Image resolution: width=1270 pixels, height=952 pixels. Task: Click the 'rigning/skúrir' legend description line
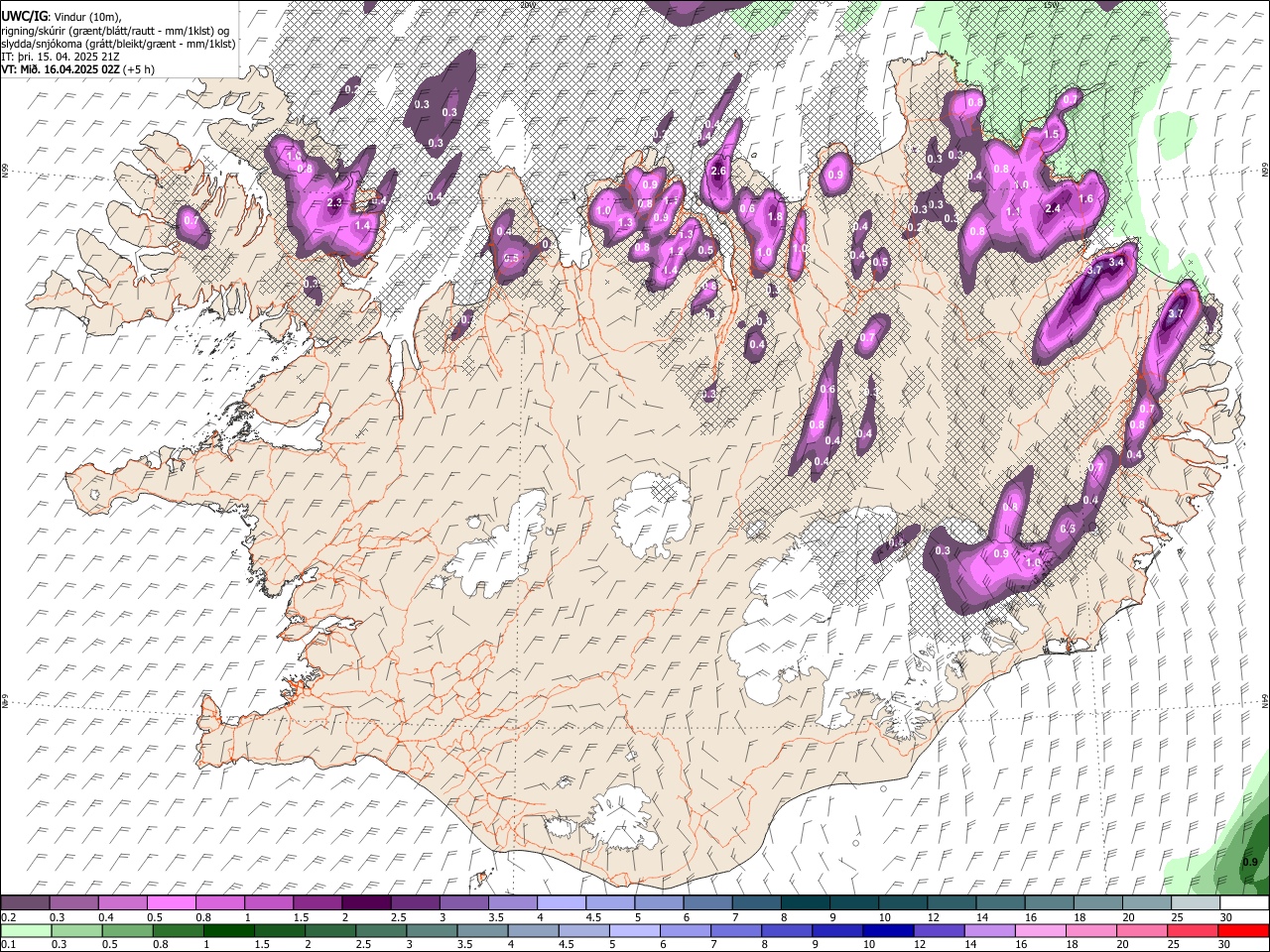pyautogui.click(x=116, y=30)
